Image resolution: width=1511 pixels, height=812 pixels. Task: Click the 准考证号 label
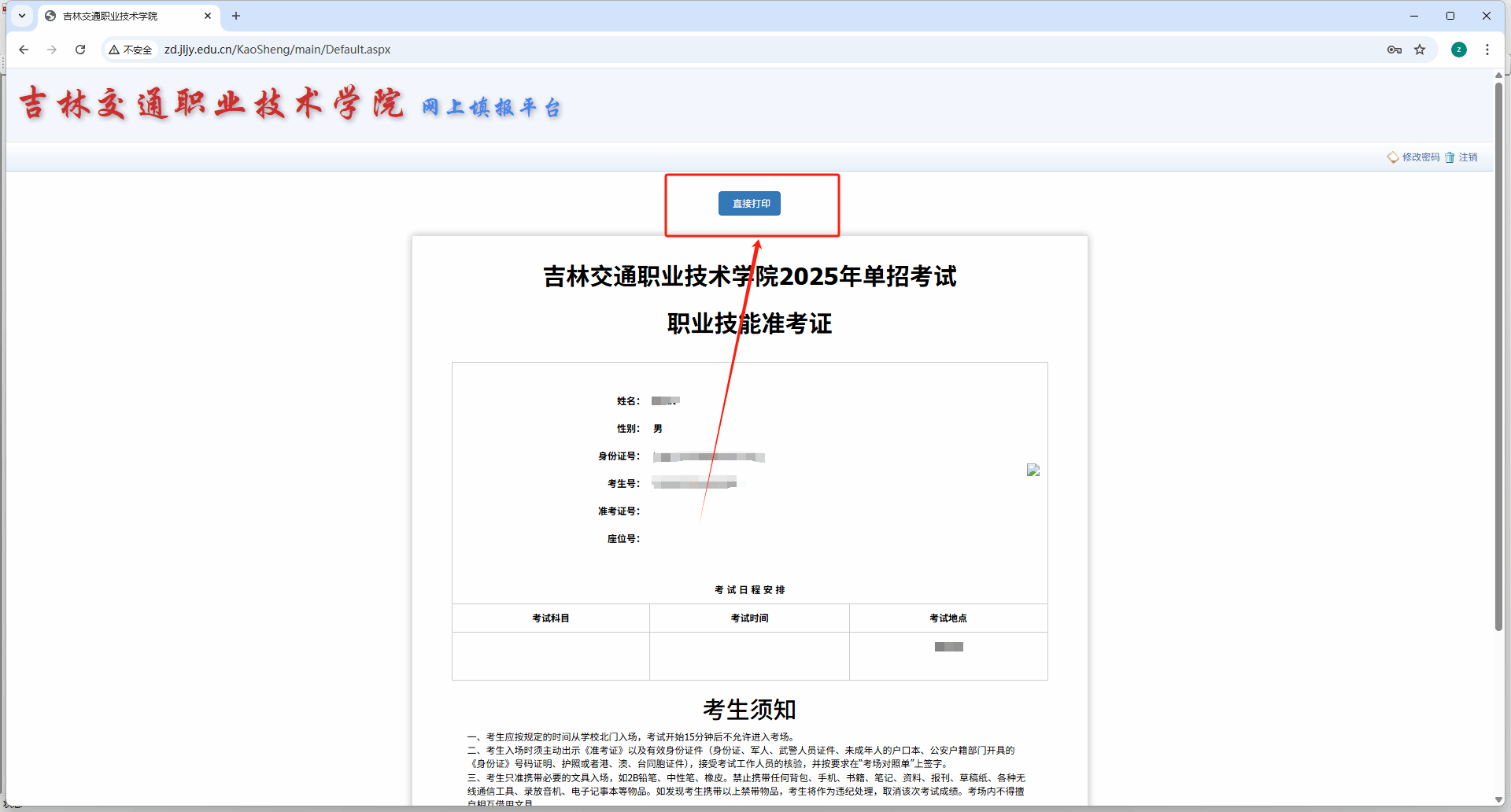point(619,511)
